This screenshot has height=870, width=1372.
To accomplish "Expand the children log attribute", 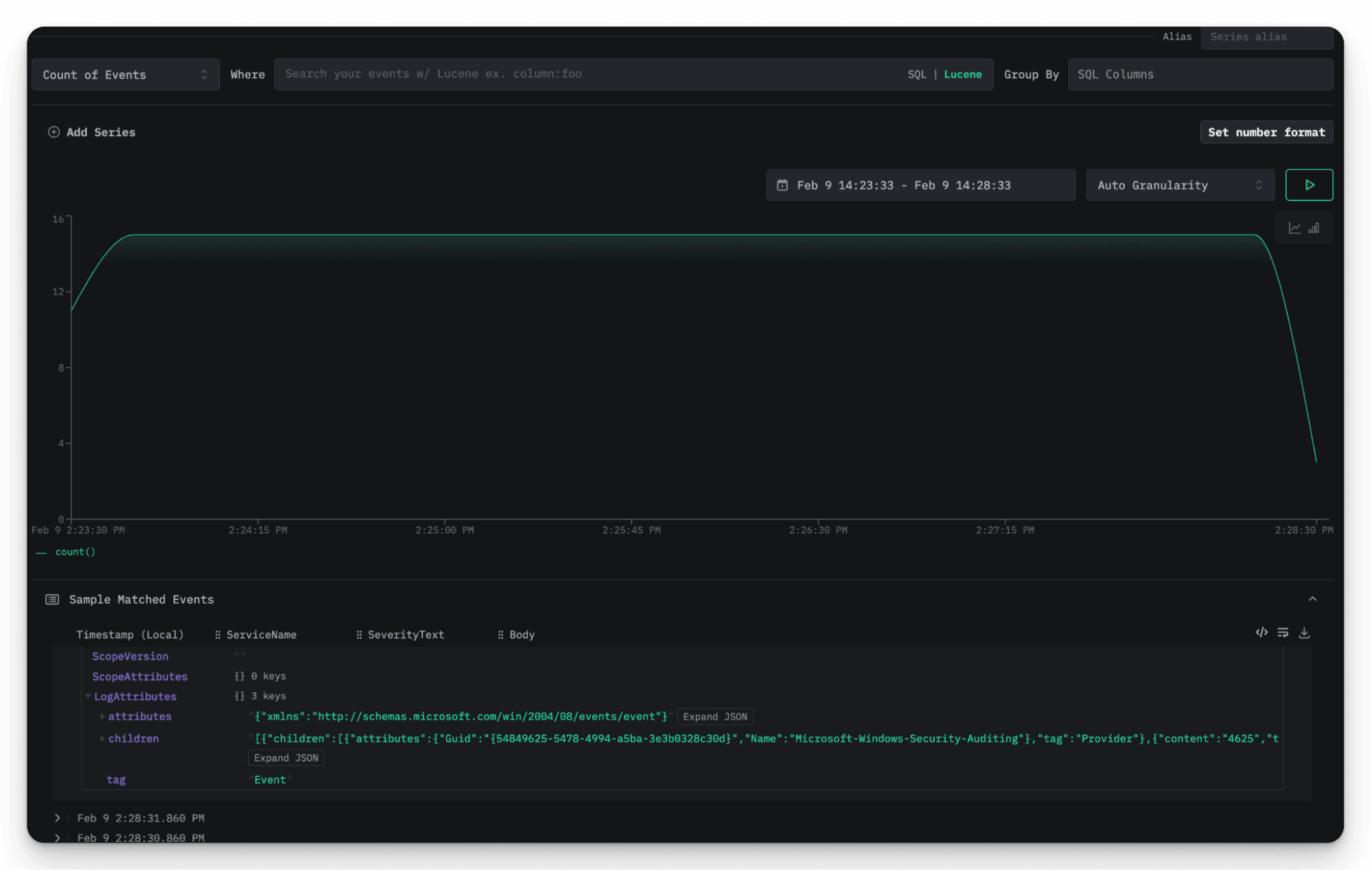I will pyautogui.click(x=102, y=739).
